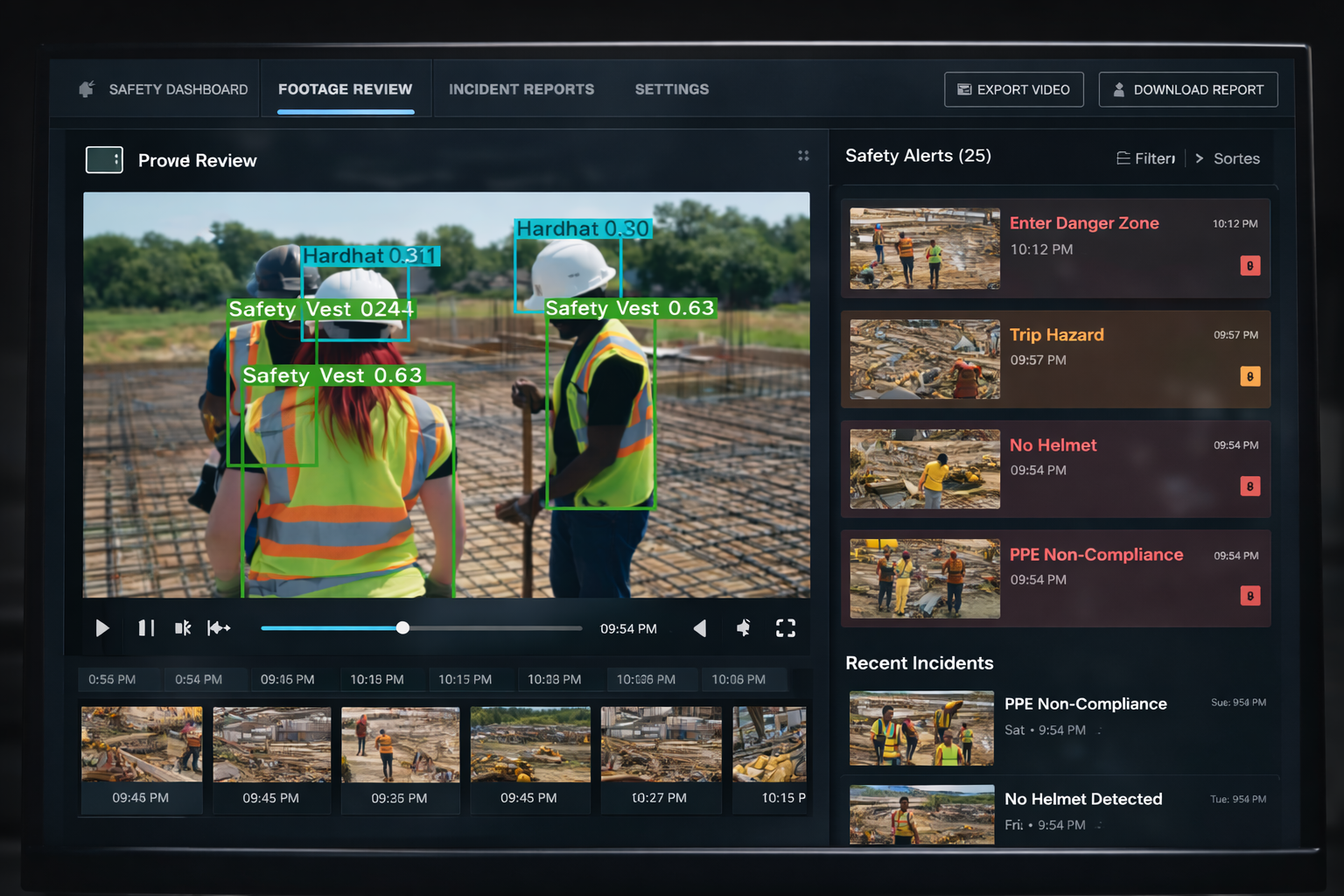Open the Safety Dashboard tab
The image size is (1344, 896).
point(177,88)
